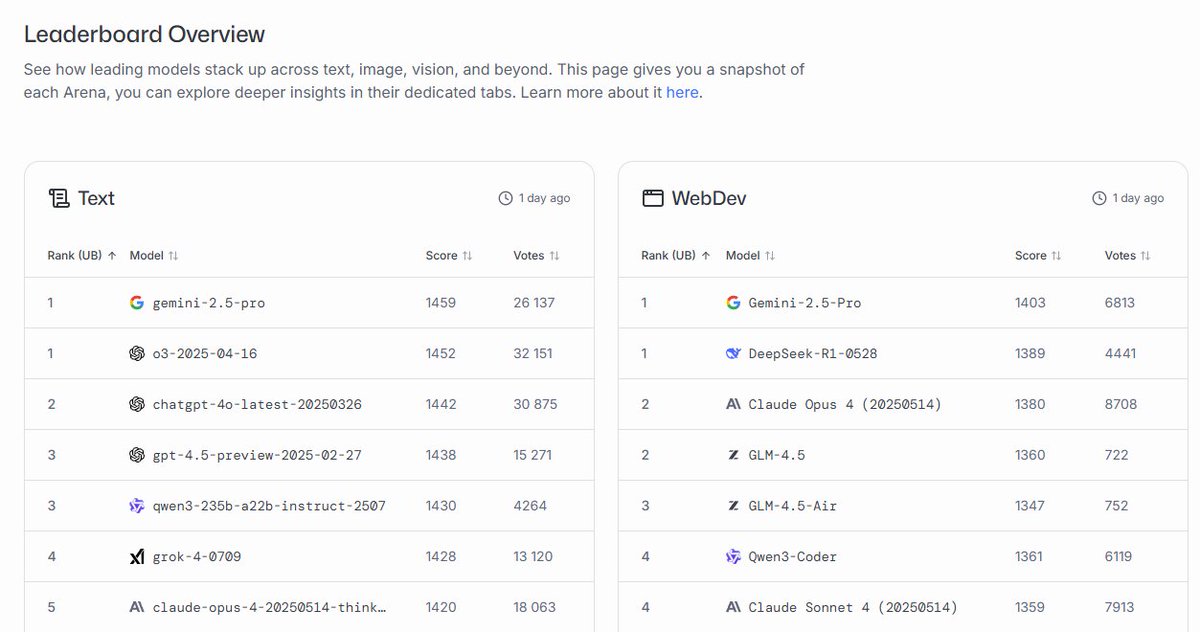Click the Anthropic logo beside Claude Opus 4
The height and width of the screenshot is (632, 1200).
[733, 404]
